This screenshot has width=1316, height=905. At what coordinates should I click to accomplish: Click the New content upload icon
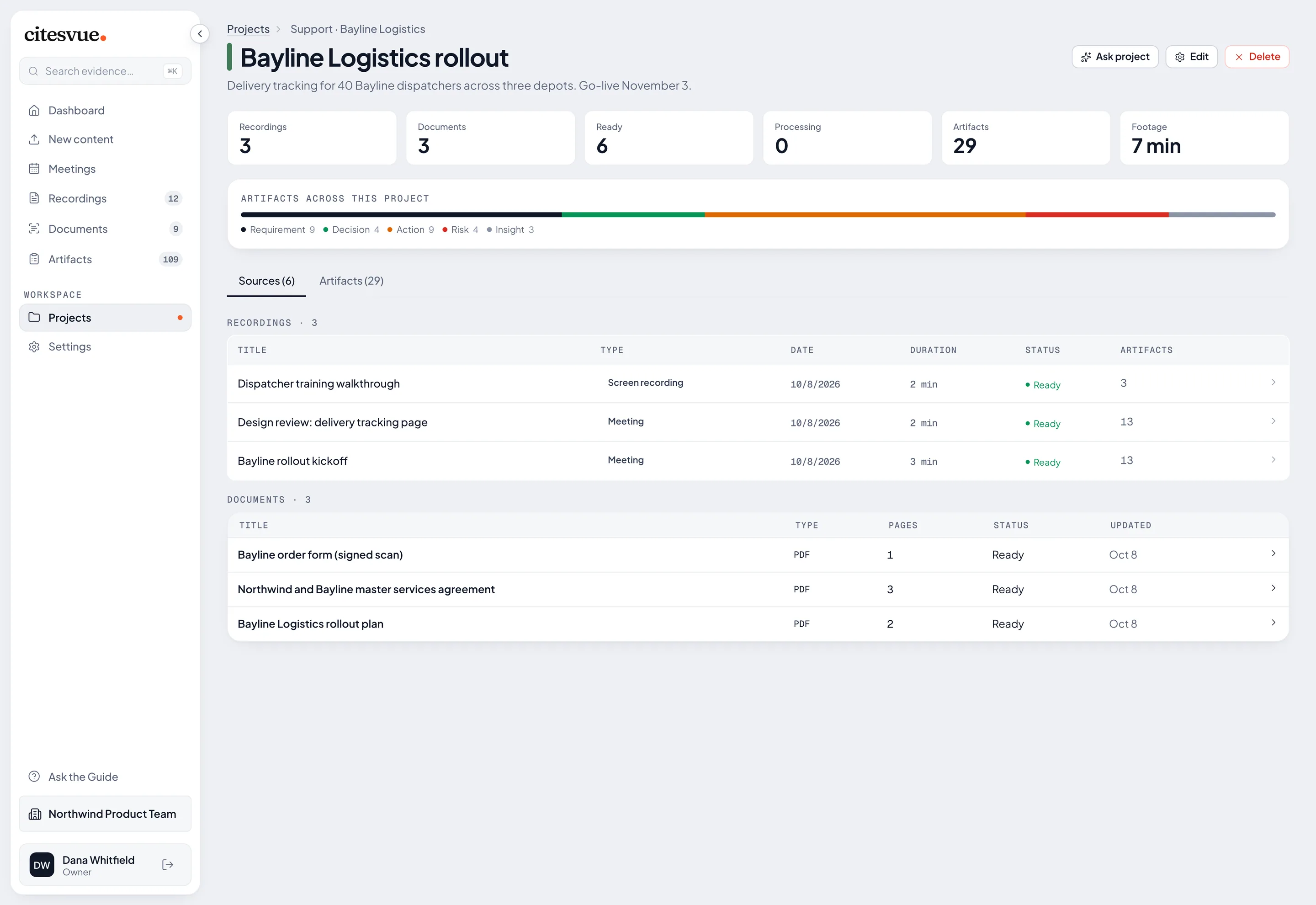point(34,139)
